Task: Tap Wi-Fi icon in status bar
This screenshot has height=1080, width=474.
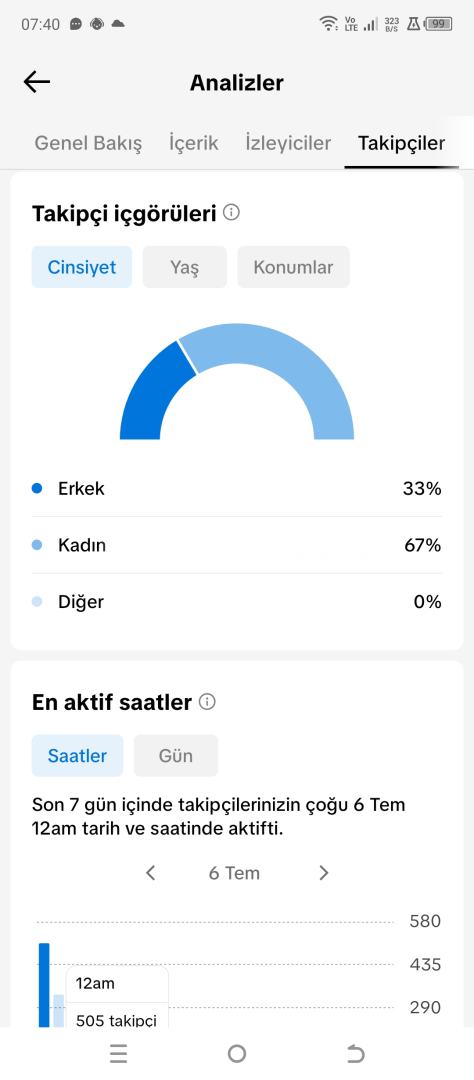Action: 328,24
